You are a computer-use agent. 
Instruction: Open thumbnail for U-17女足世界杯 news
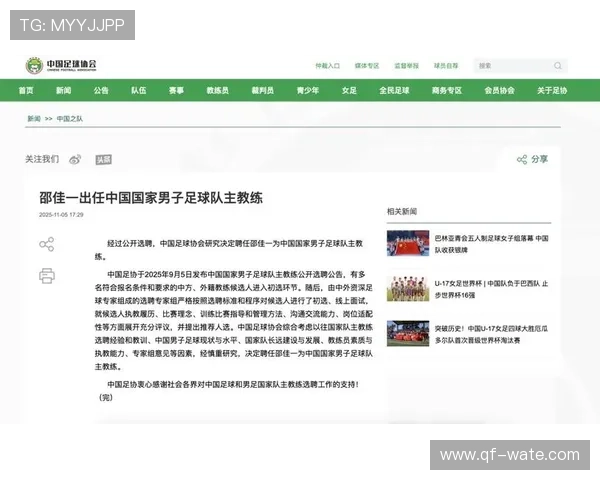408,288
